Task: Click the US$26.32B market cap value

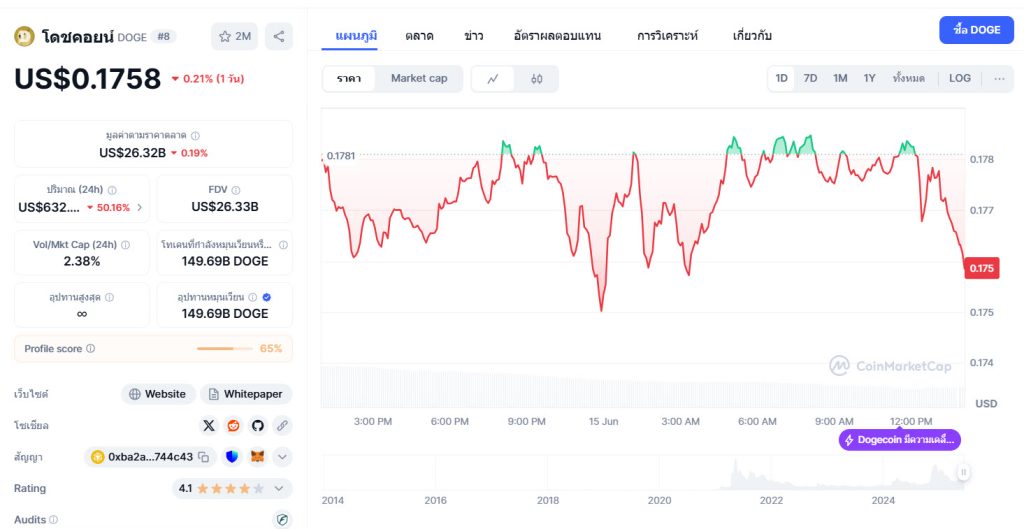Action: 133,153
